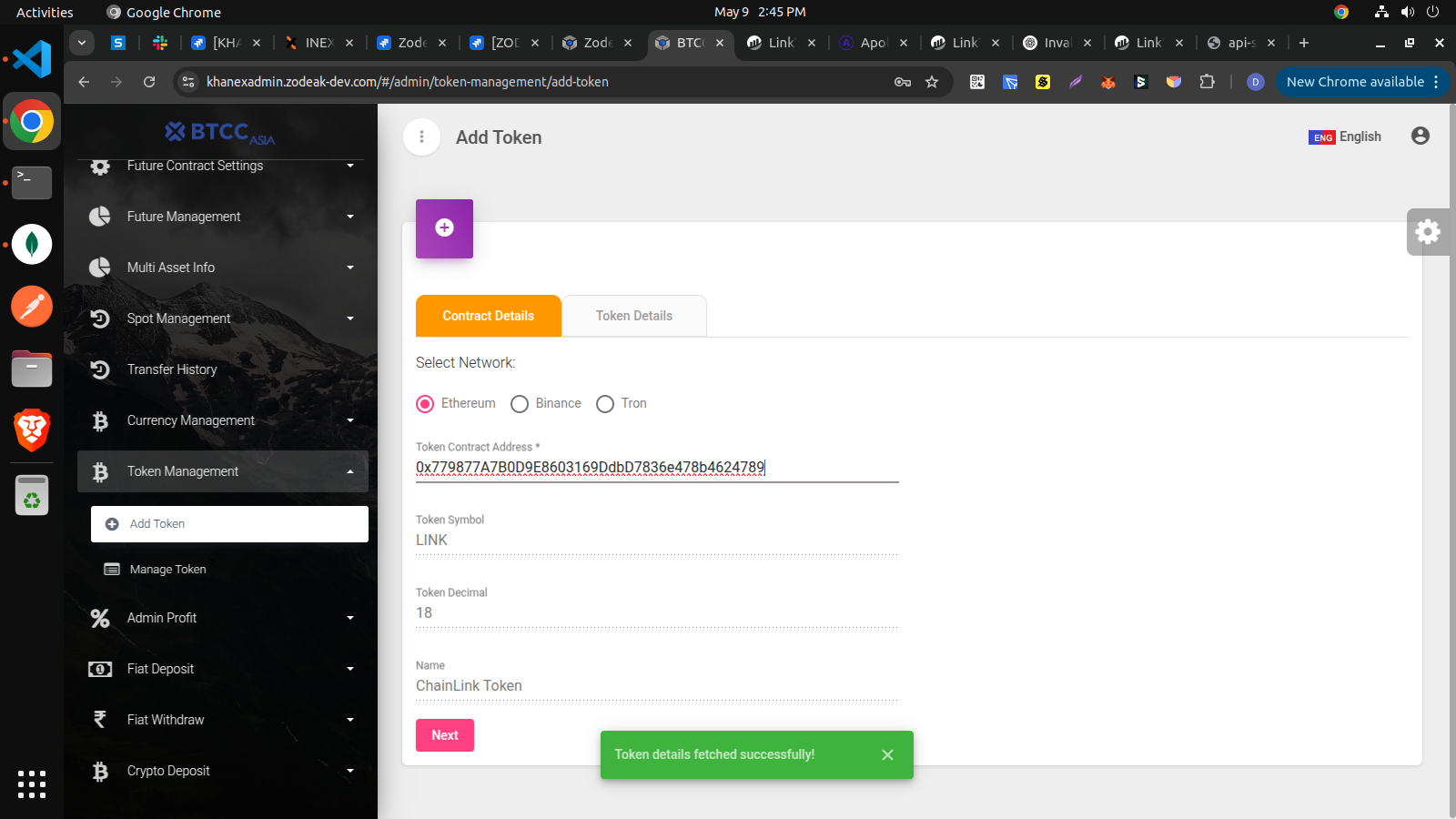The image size is (1456, 819).
Task: Click the BTCC Asia logo
Action: [220, 133]
